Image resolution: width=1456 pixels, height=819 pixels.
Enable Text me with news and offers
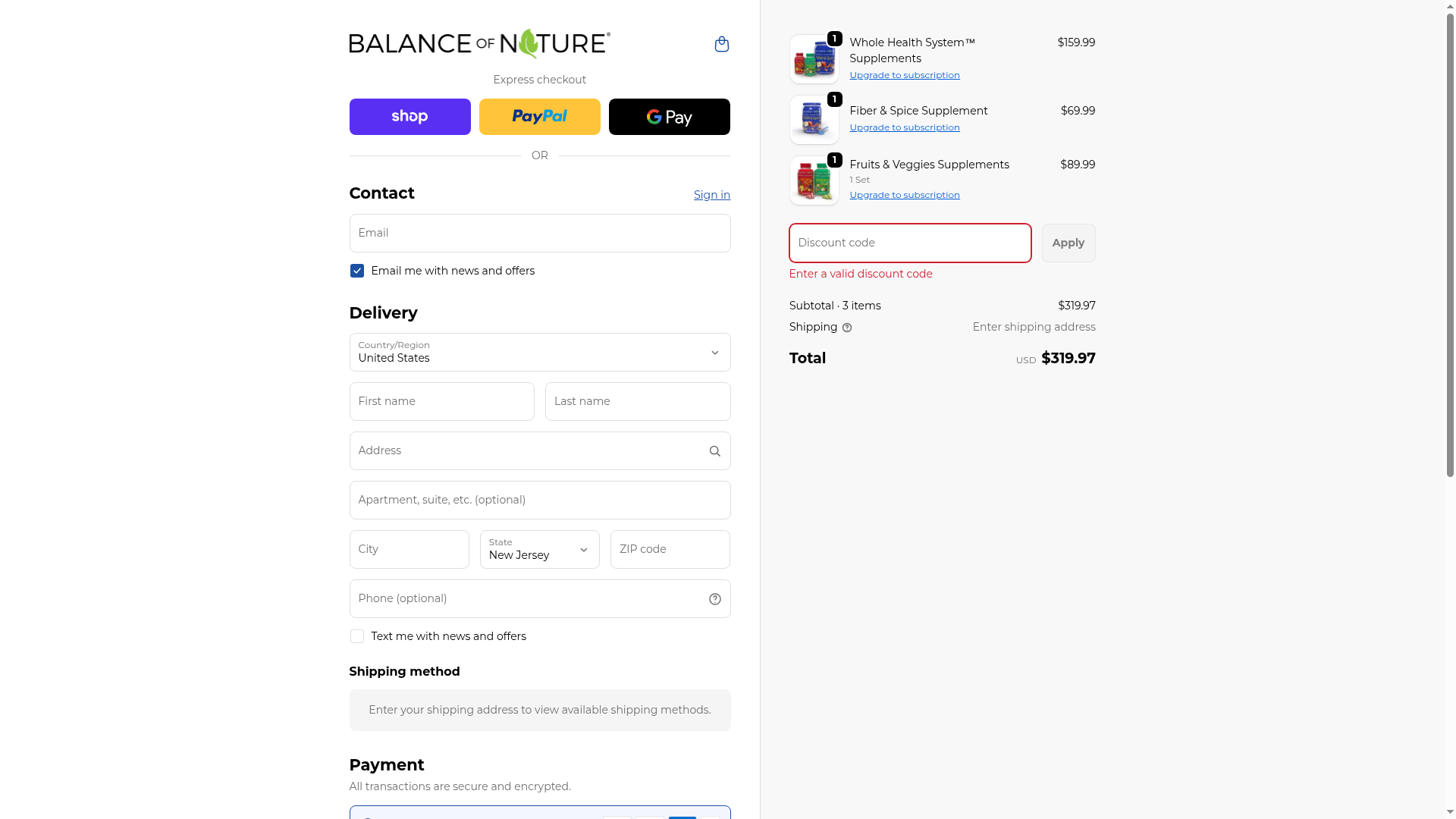(357, 637)
